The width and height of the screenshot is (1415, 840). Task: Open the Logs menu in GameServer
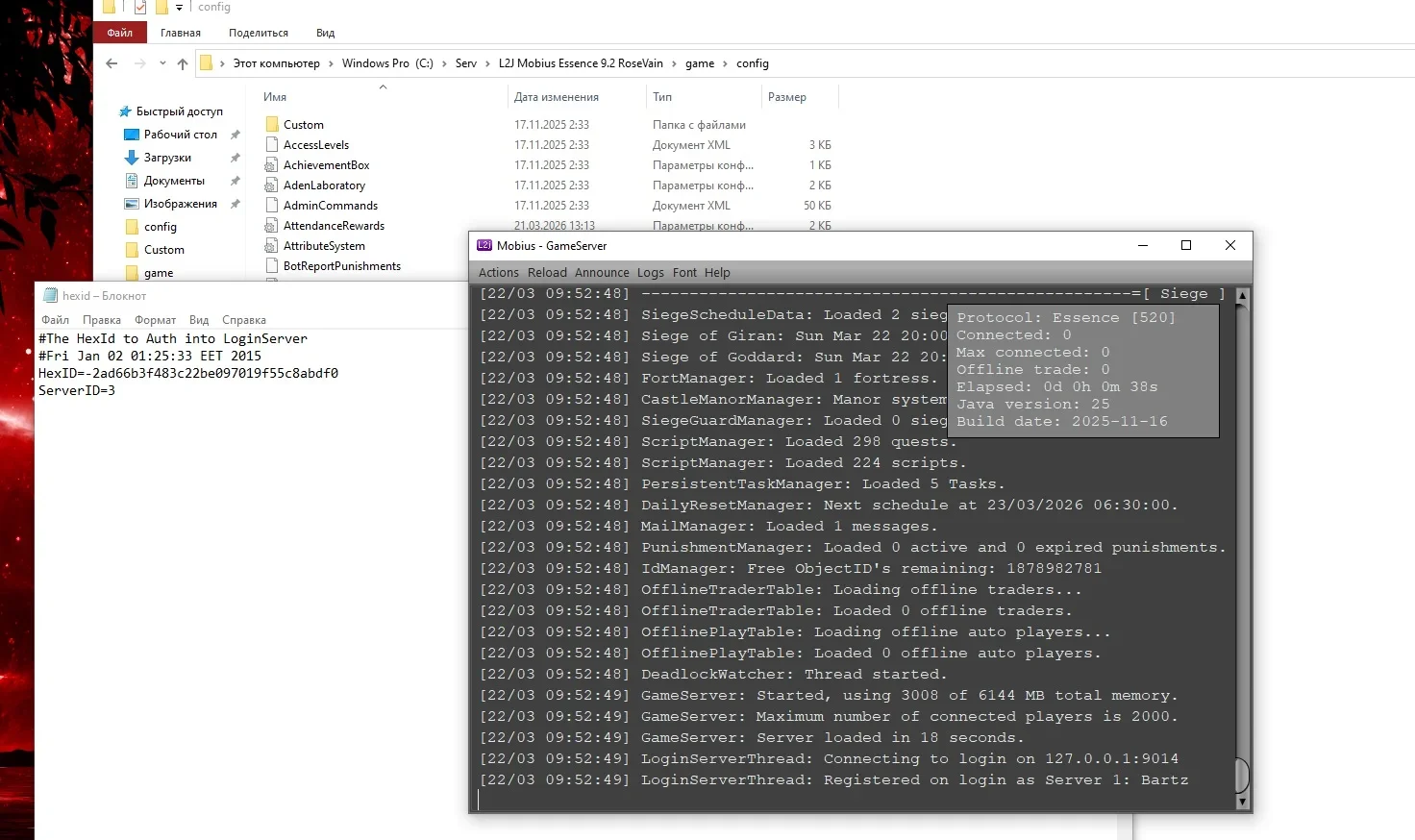(651, 273)
